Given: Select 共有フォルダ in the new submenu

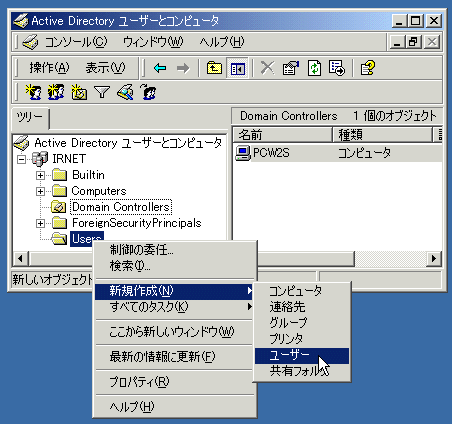Looking at the screenshot, I should (302, 371).
